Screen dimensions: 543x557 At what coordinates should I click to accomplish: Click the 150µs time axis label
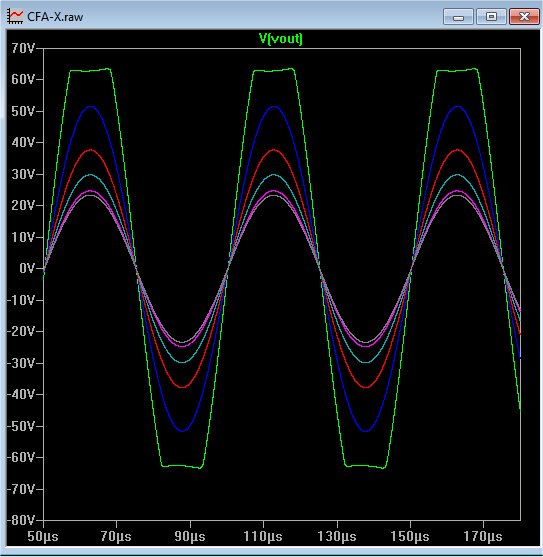(x=410, y=536)
